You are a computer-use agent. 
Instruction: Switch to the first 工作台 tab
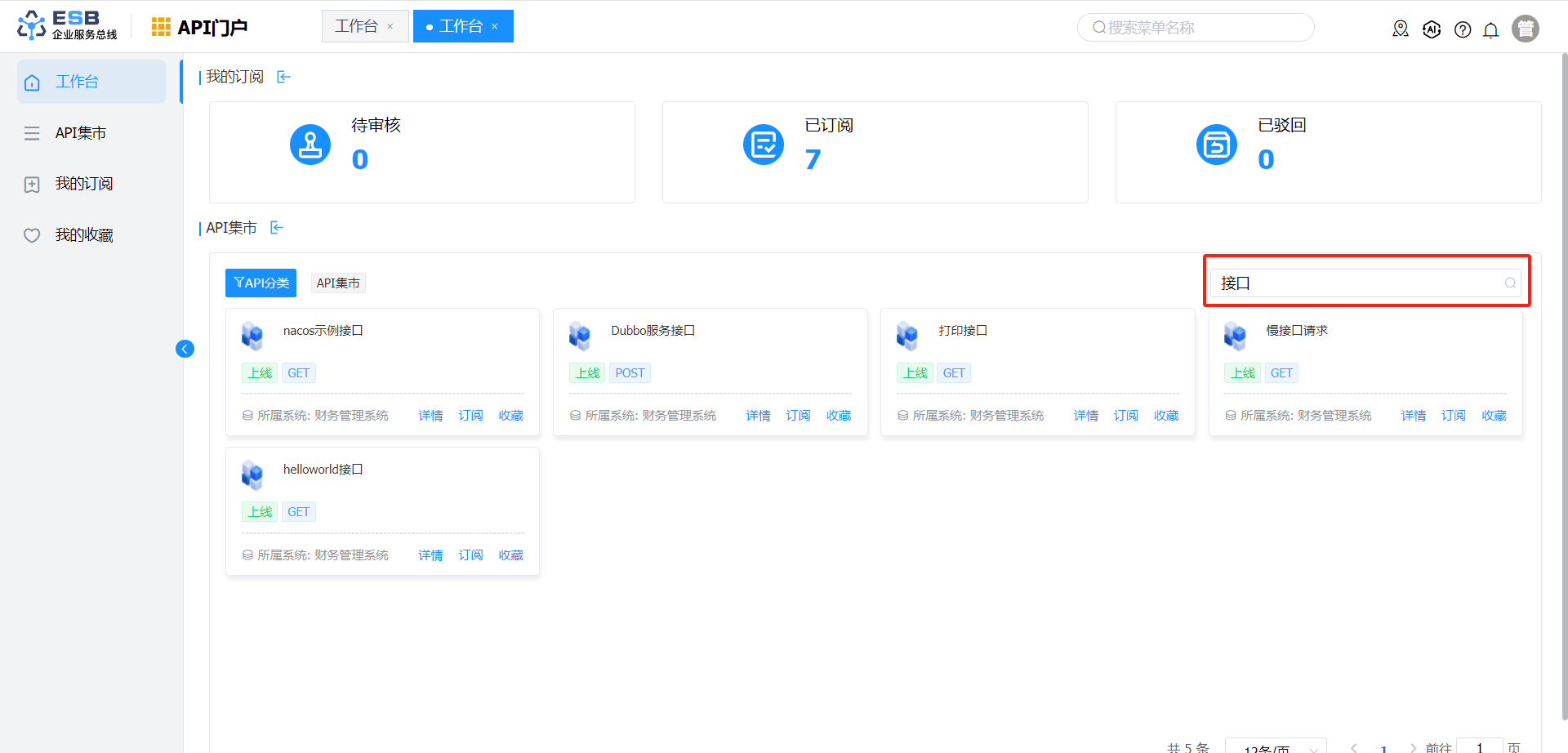pos(356,26)
